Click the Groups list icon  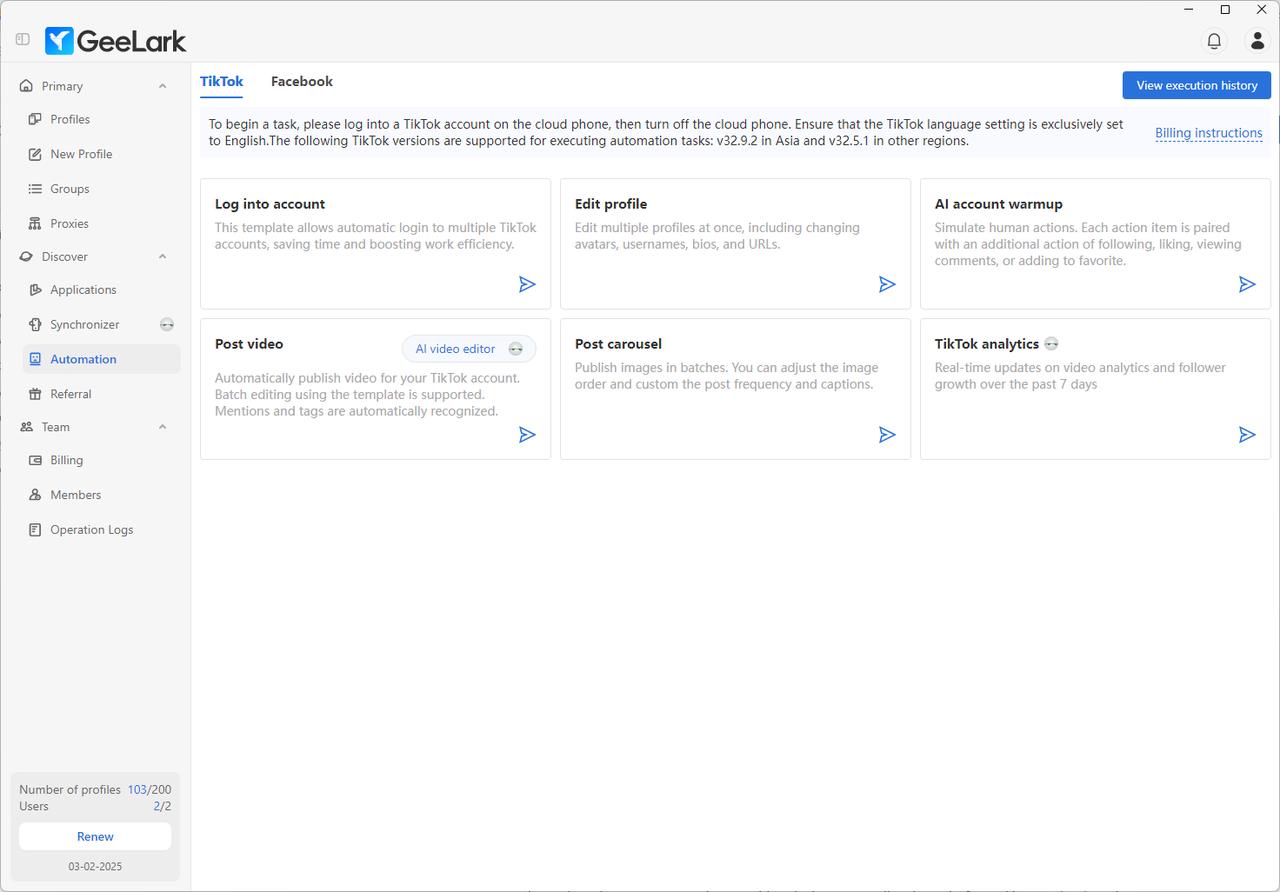[35, 189]
